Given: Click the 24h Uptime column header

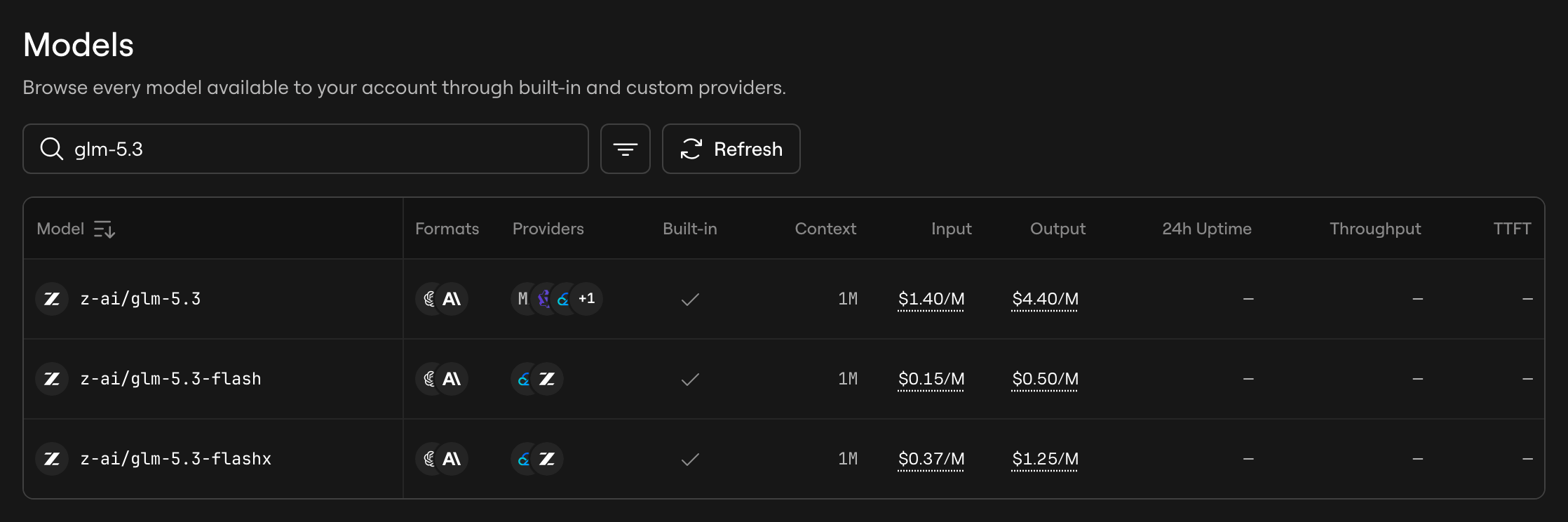Looking at the screenshot, I should (x=1207, y=229).
